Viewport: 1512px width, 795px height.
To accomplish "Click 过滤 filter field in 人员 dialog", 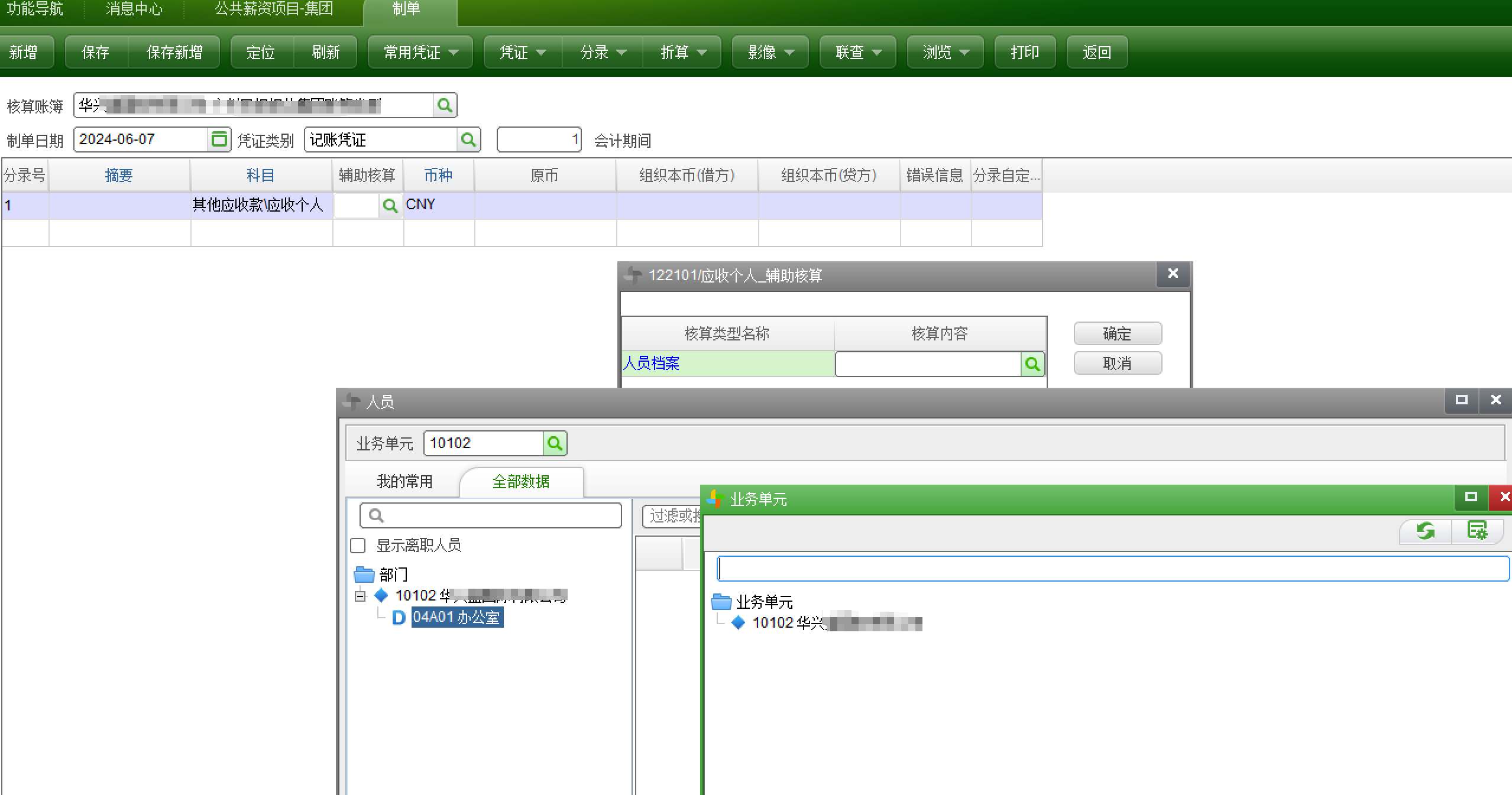I will point(672,516).
